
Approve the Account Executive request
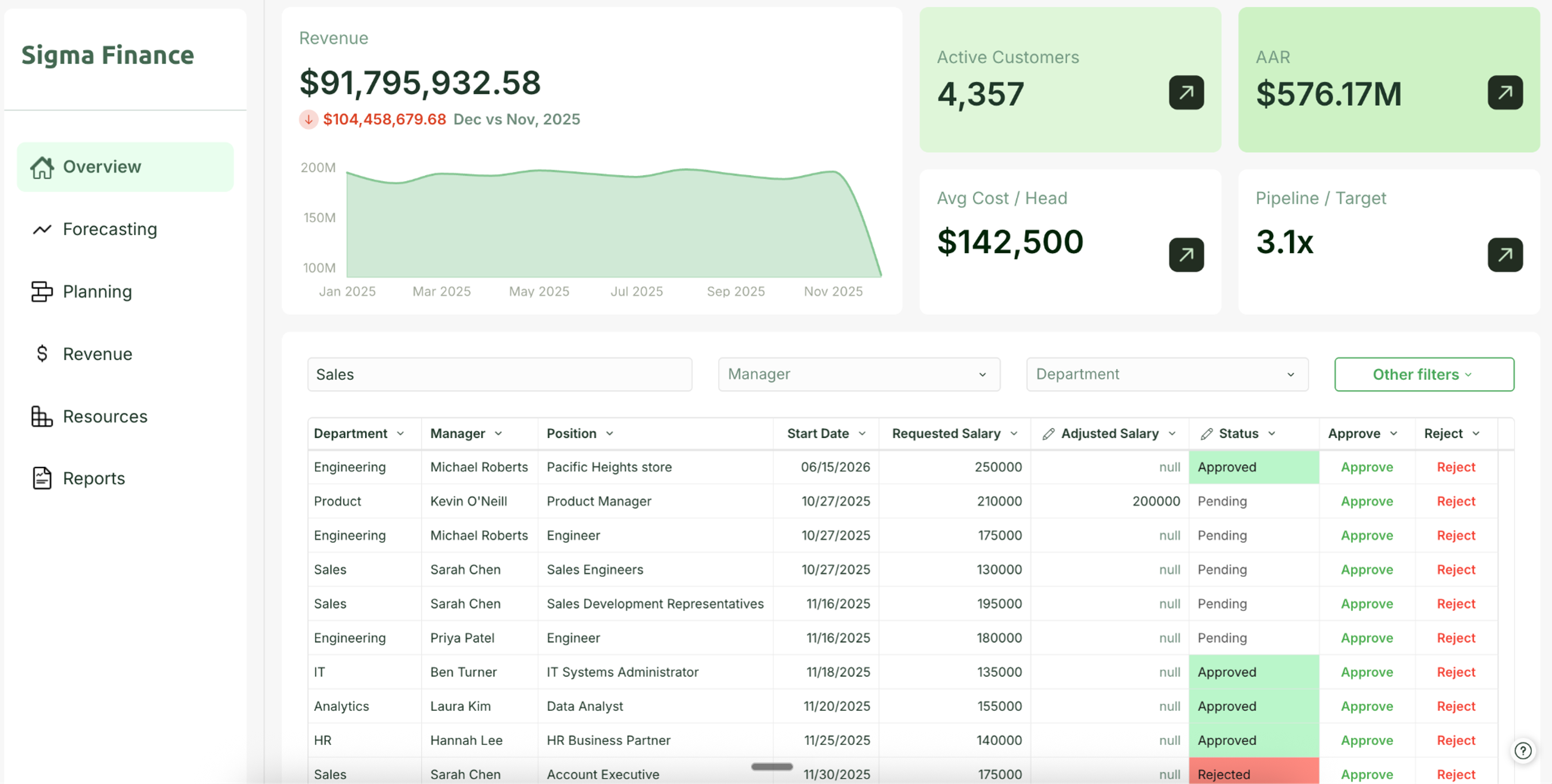(x=1366, y=774)
